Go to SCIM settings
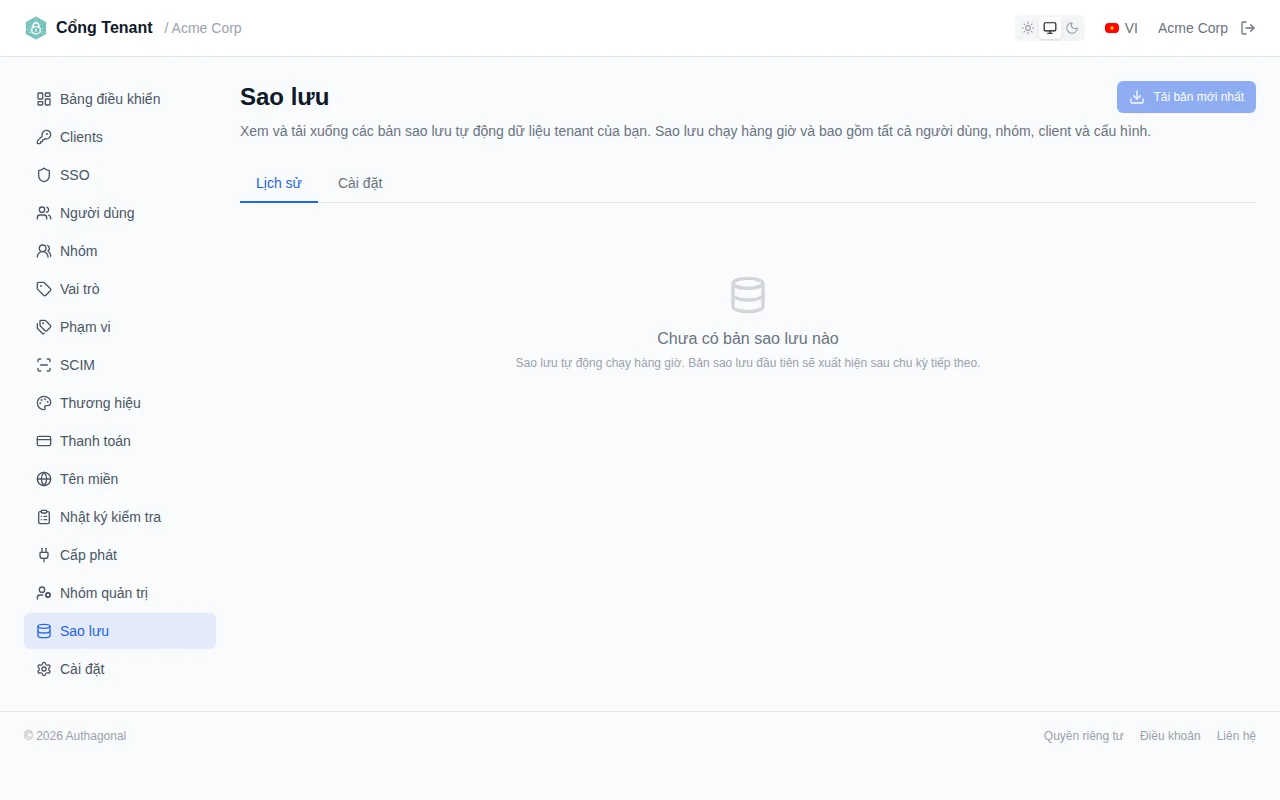Screen dimensions: 1280x800 [120, 365]
